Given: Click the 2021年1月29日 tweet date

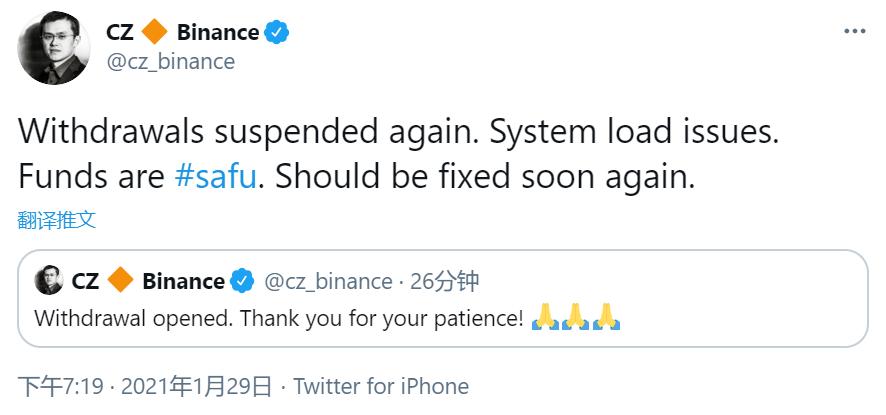Looking at the screenshot, I should pos(193,386).
